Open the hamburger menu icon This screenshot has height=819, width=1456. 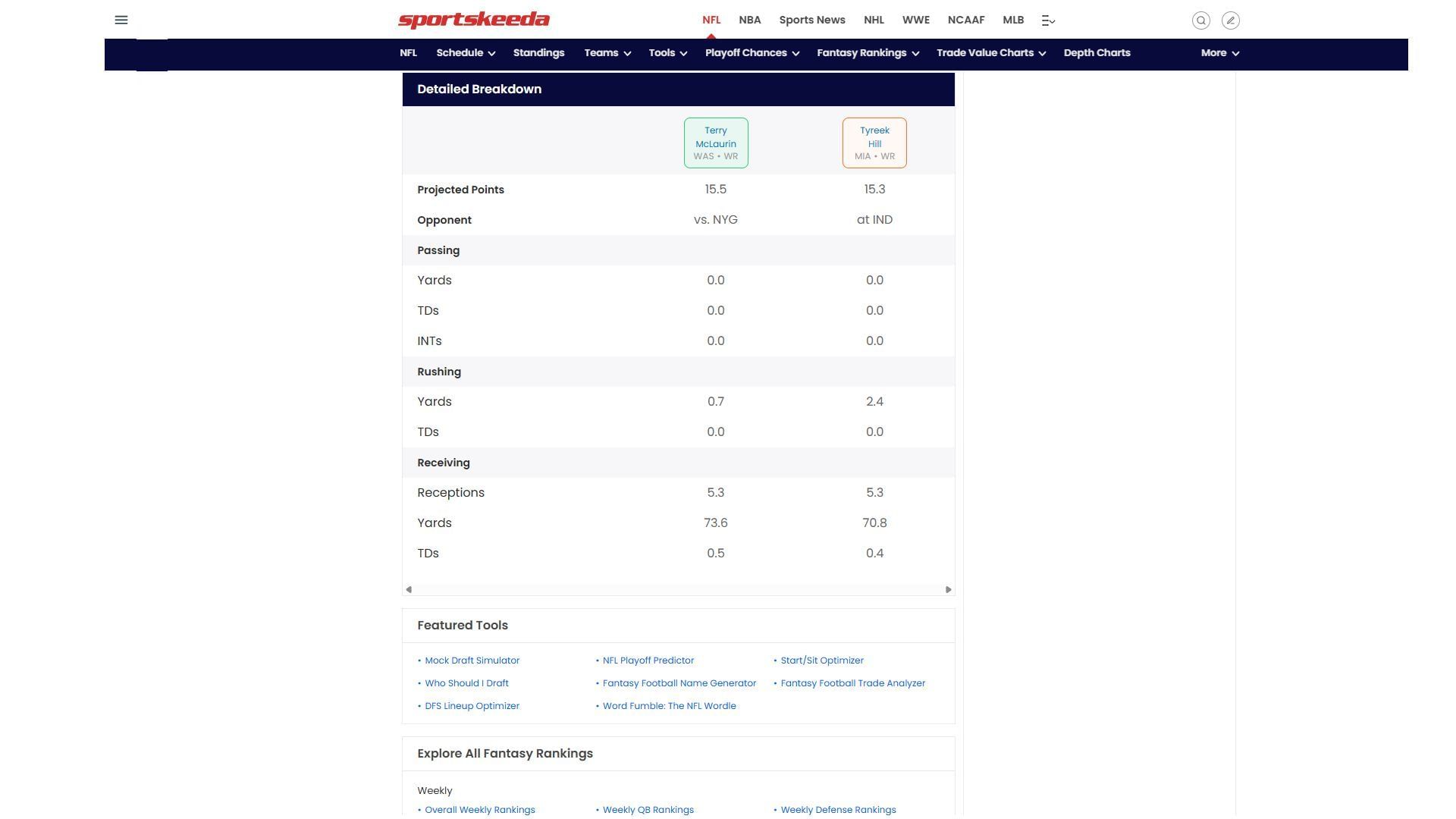pyautogui.click(x=121, y=20)
